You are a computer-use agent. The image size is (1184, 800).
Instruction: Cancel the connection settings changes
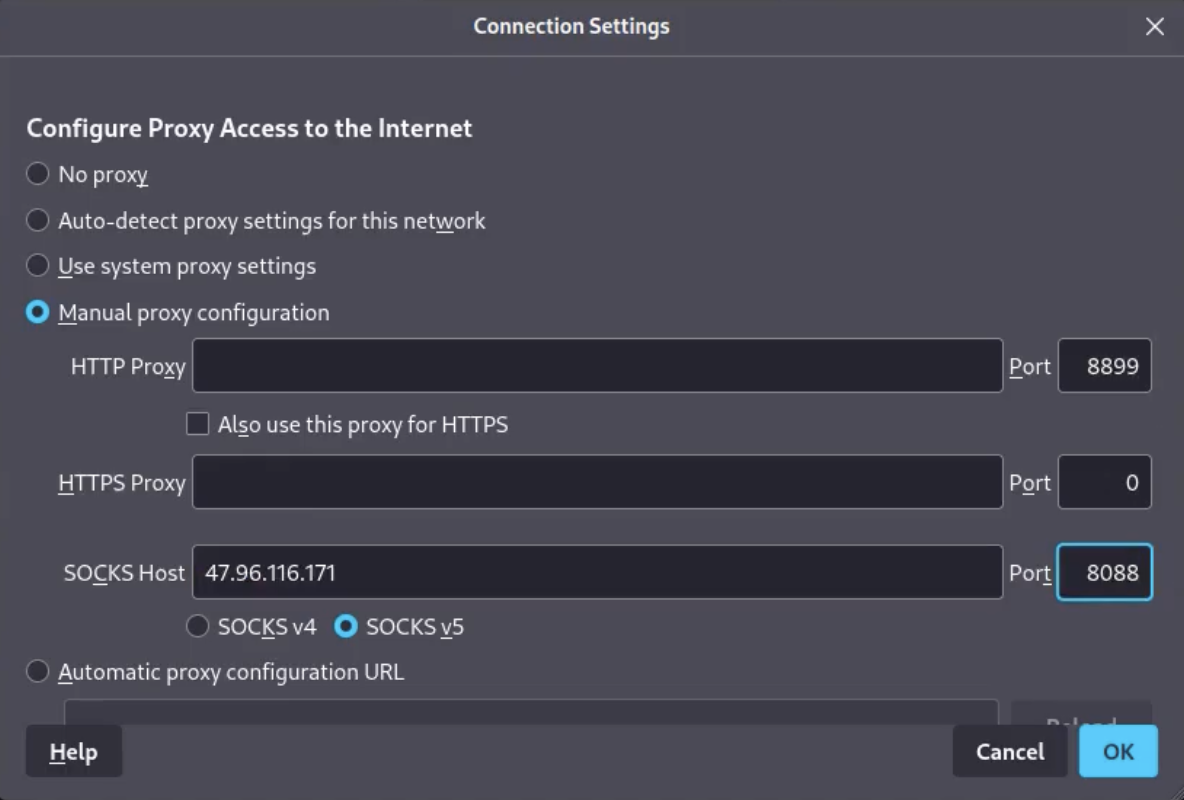[1009, 752]
